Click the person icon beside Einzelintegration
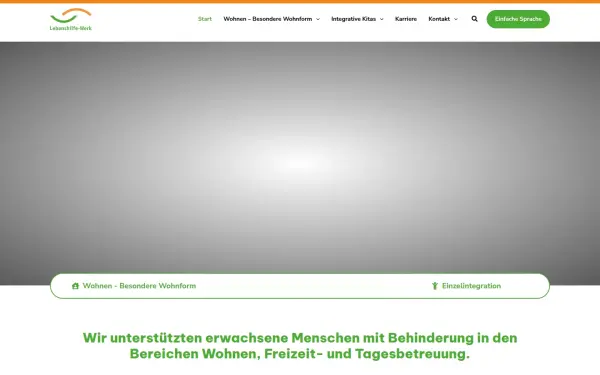Screen dimensions: 600x375 coord(435,286)
